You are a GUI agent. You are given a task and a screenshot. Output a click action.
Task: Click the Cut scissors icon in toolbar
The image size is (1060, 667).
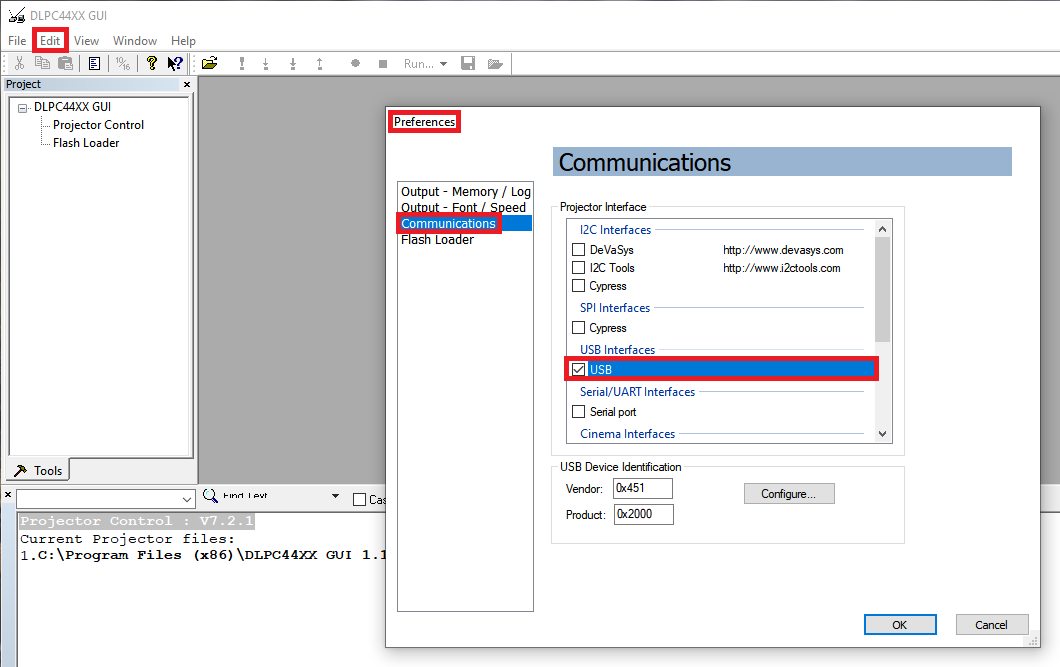click(x=19, y=64)
